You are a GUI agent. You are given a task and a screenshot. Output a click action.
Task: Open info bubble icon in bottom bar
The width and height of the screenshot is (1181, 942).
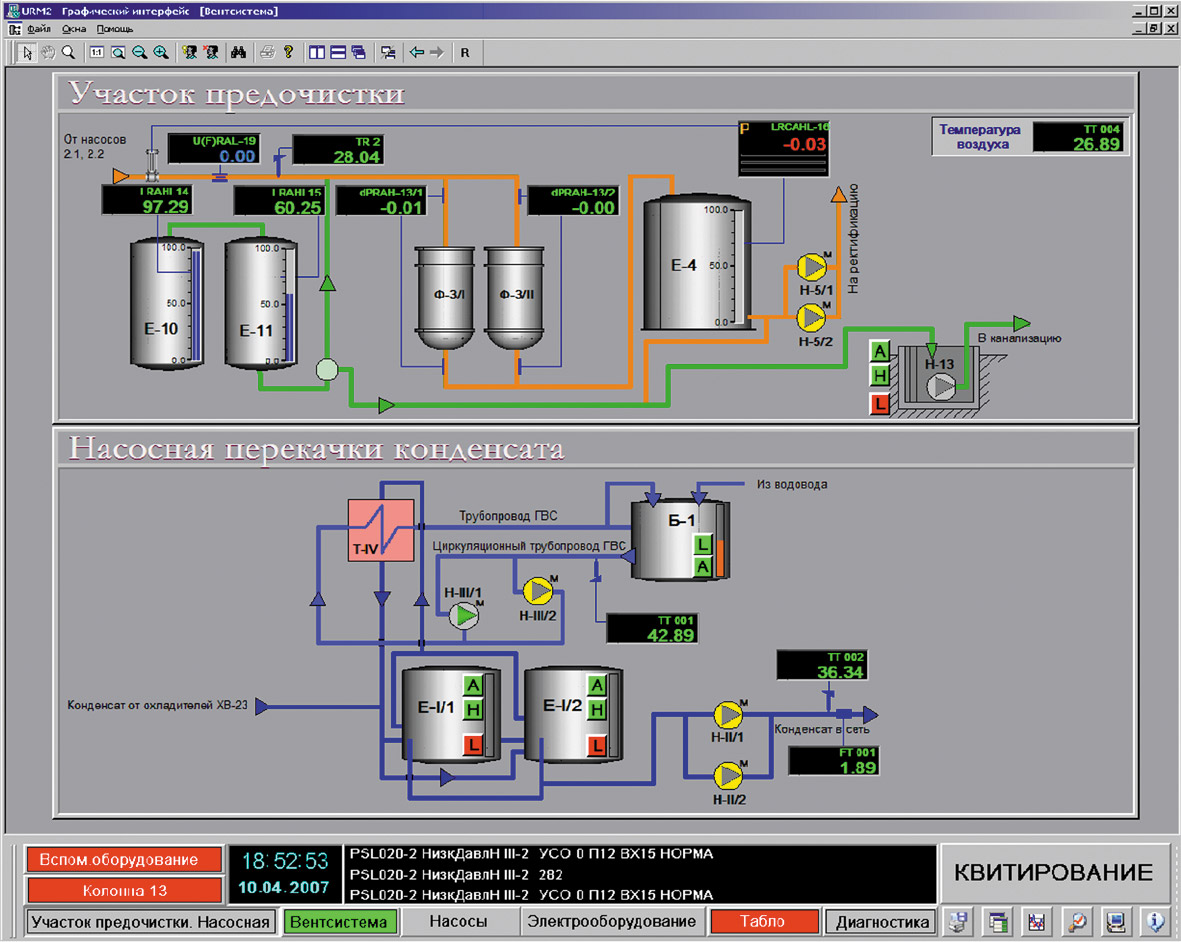click(x=1155, y=922)
